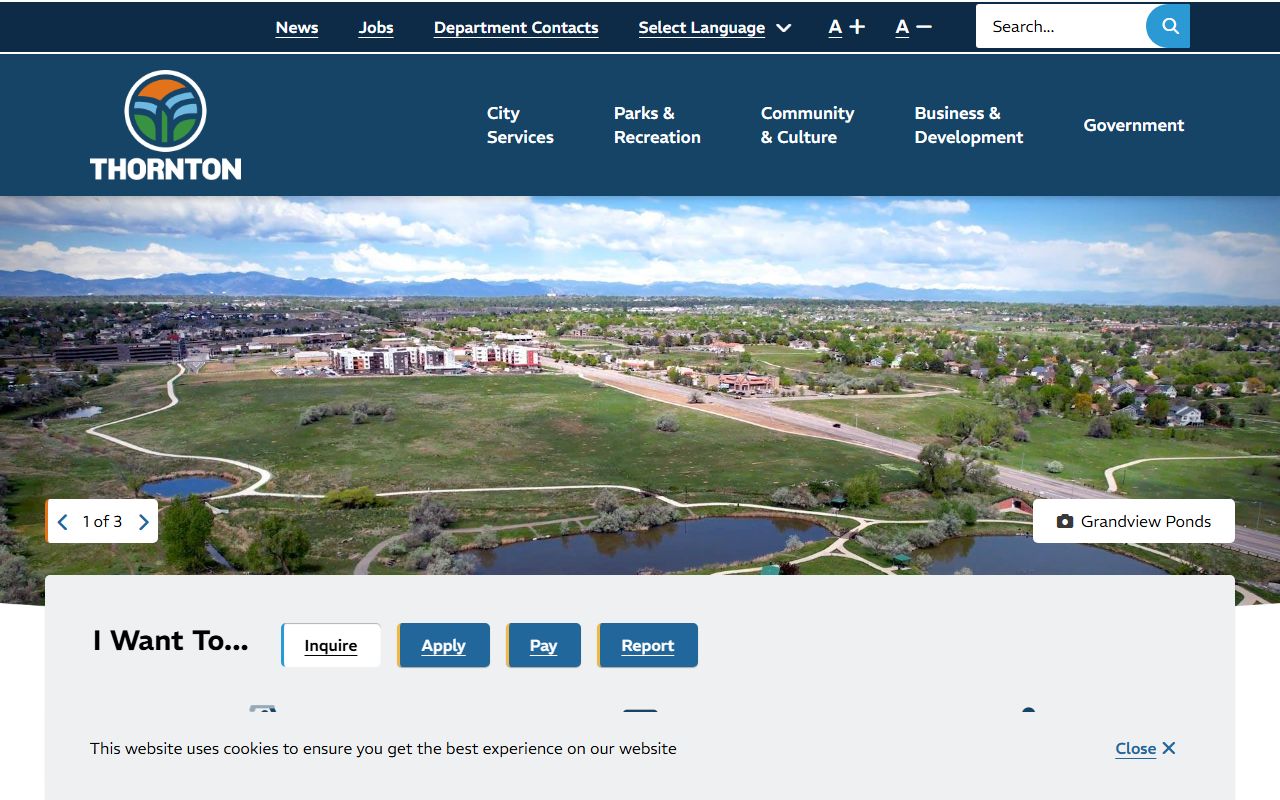Image resolution: width=1280 pixels, height=800 pixels.
Task: Open the Jobs link
Action: [376, 28]
